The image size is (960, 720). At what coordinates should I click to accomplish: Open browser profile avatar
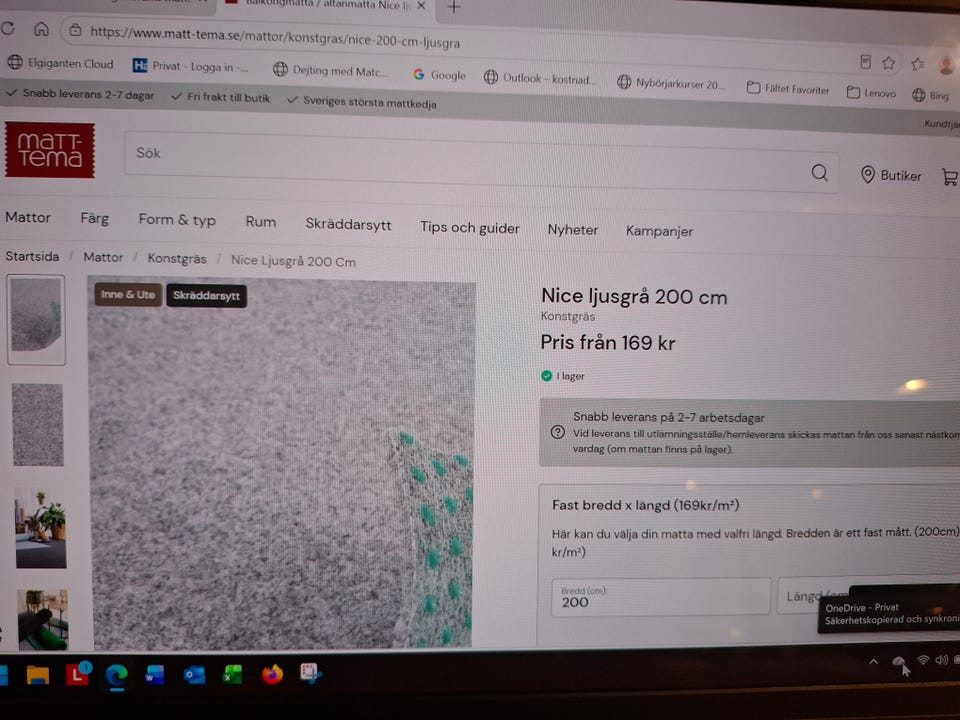pos(946,65)
